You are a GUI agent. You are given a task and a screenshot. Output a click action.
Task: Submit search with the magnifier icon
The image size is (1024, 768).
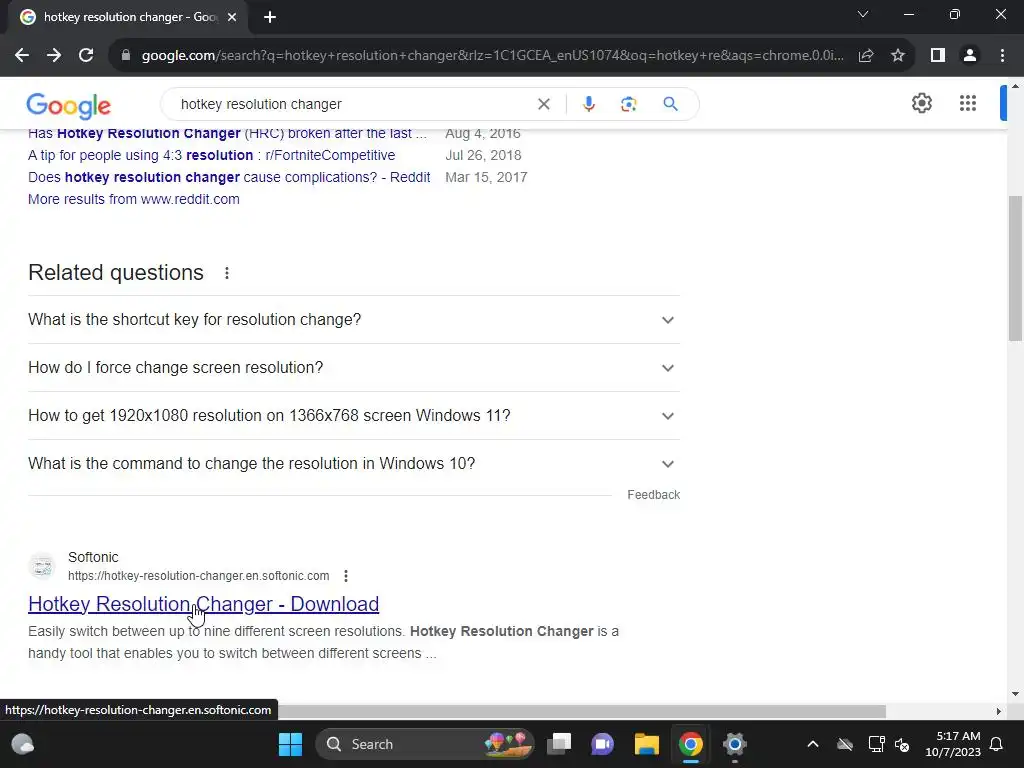tap(670, 104)
